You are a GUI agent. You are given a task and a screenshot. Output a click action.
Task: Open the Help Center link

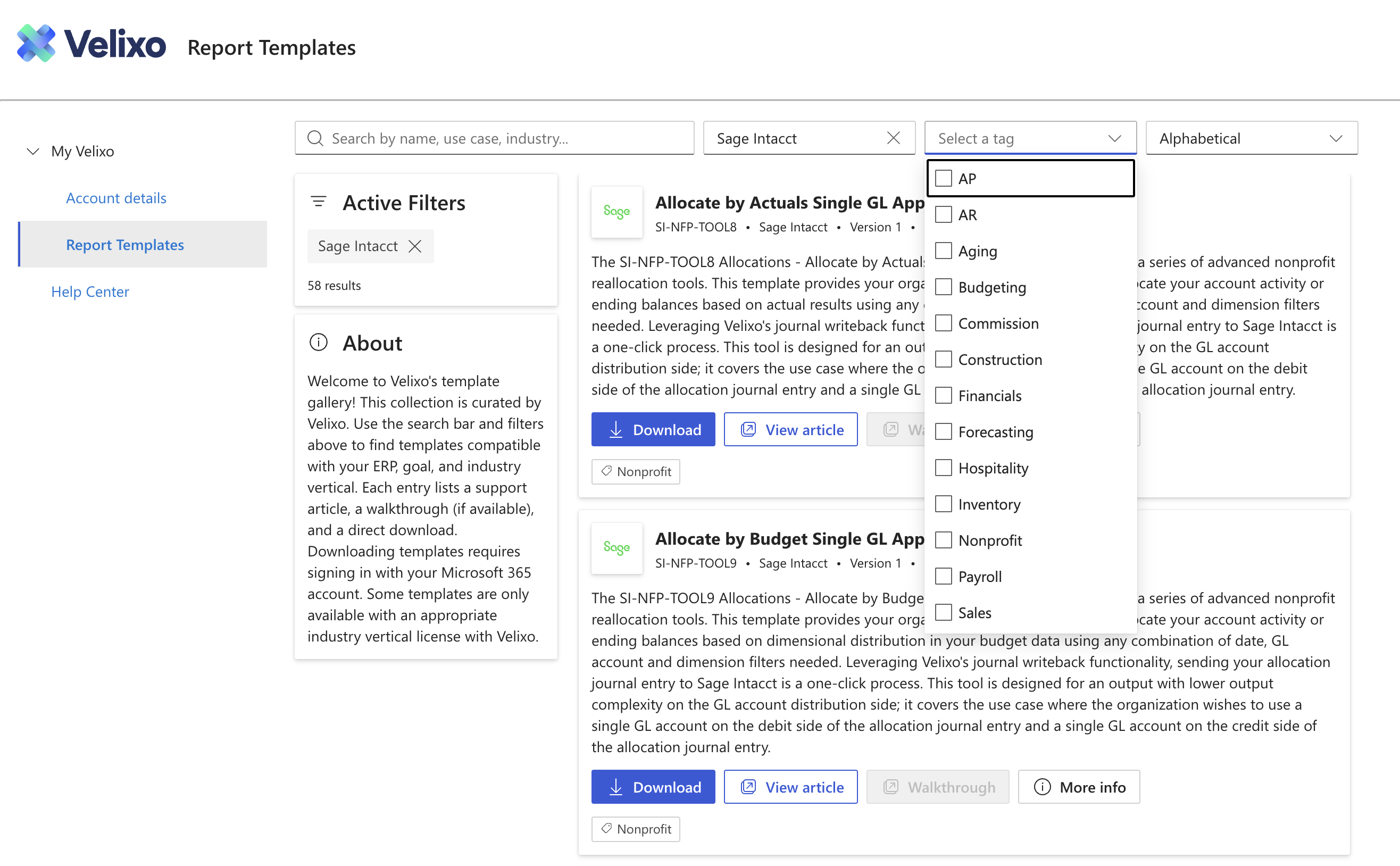[x=90, y=292]
